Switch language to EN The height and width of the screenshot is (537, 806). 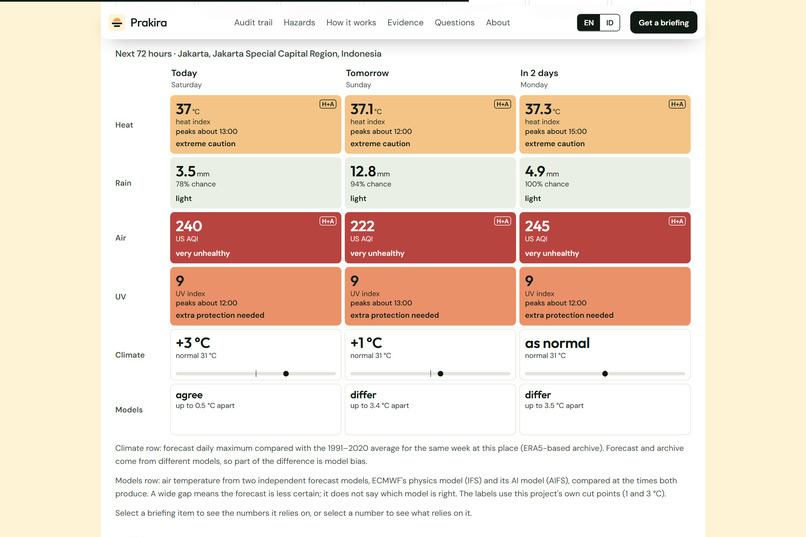tap(589, 23)
